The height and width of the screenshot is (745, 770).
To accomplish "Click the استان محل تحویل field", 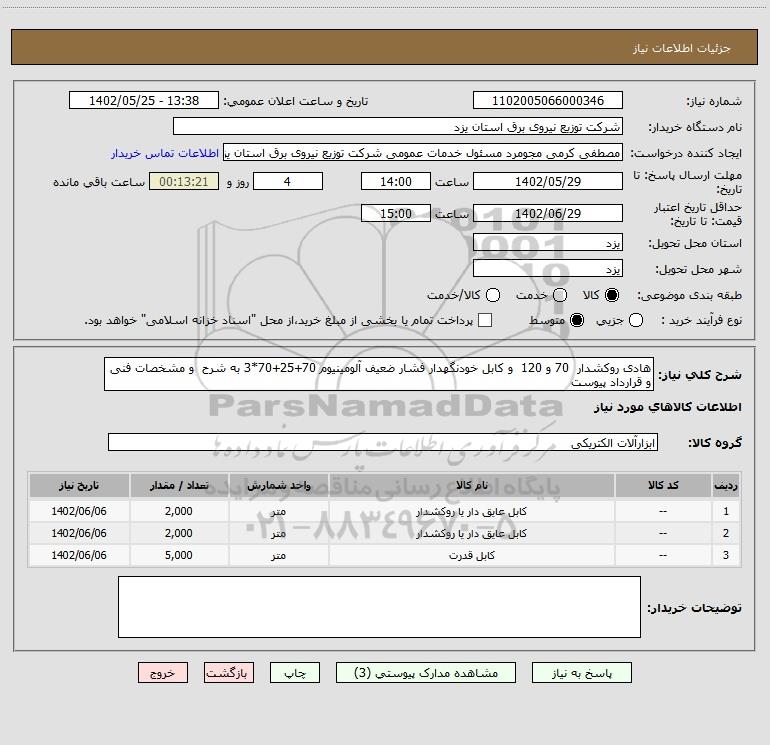I will (x=548, y=243).
